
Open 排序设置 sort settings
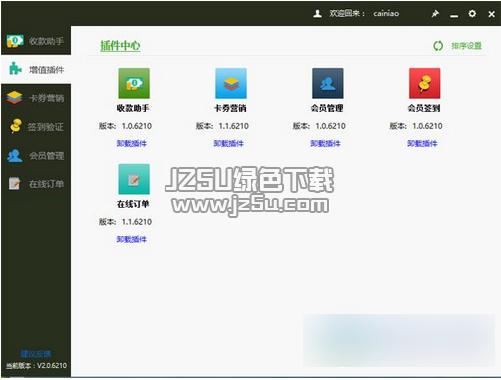pos(466,46)
